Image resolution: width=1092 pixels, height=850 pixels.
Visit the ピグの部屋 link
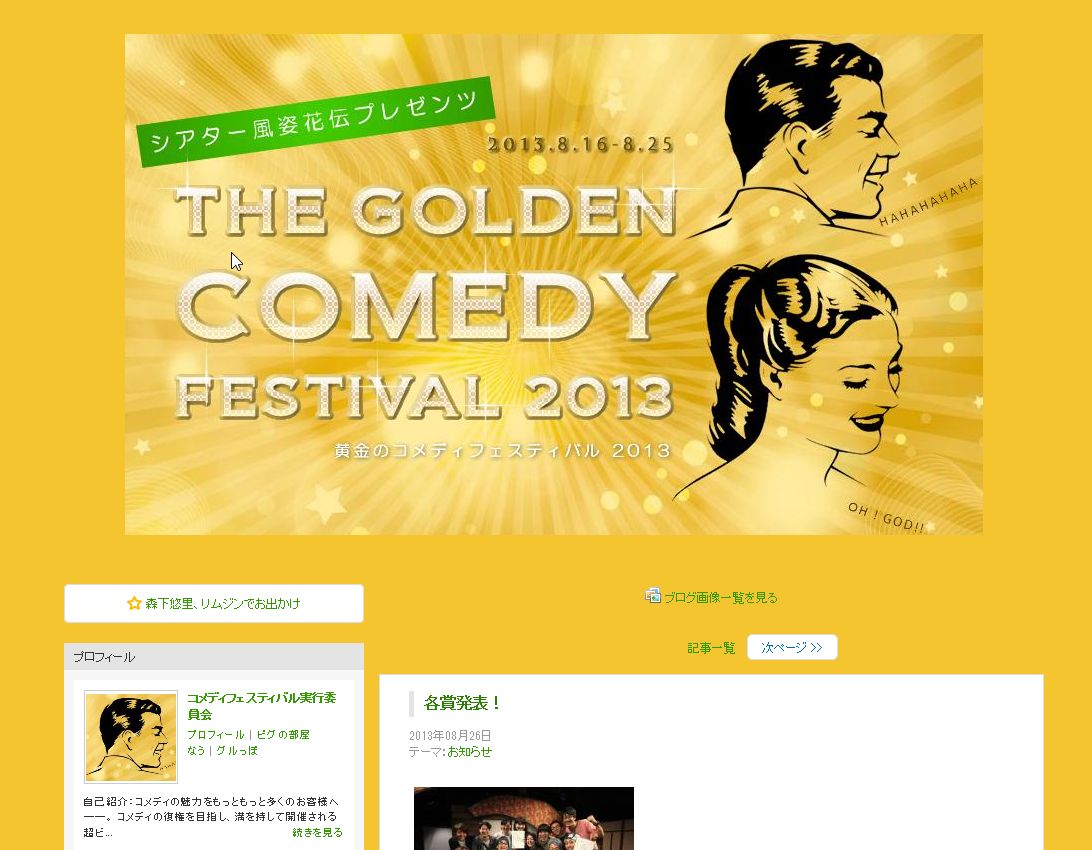(283, 734)
